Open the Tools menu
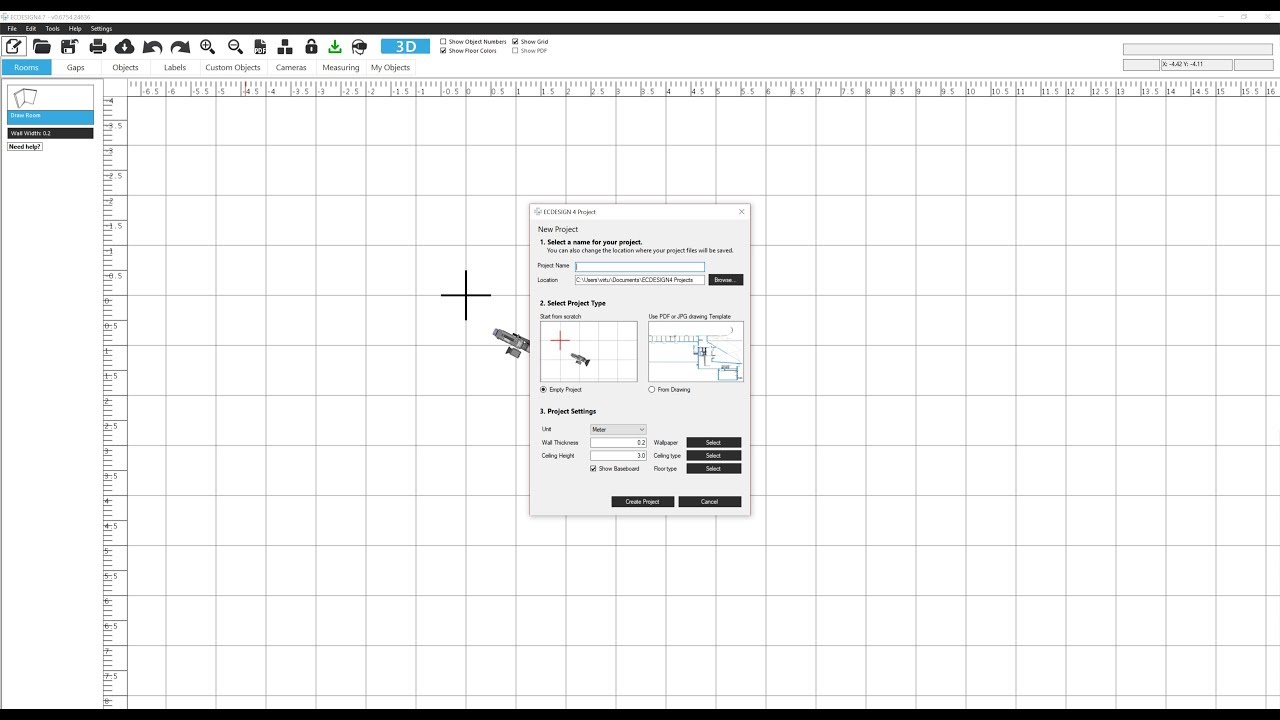This screenshot has height=720, width=1280. click(52, 29)
